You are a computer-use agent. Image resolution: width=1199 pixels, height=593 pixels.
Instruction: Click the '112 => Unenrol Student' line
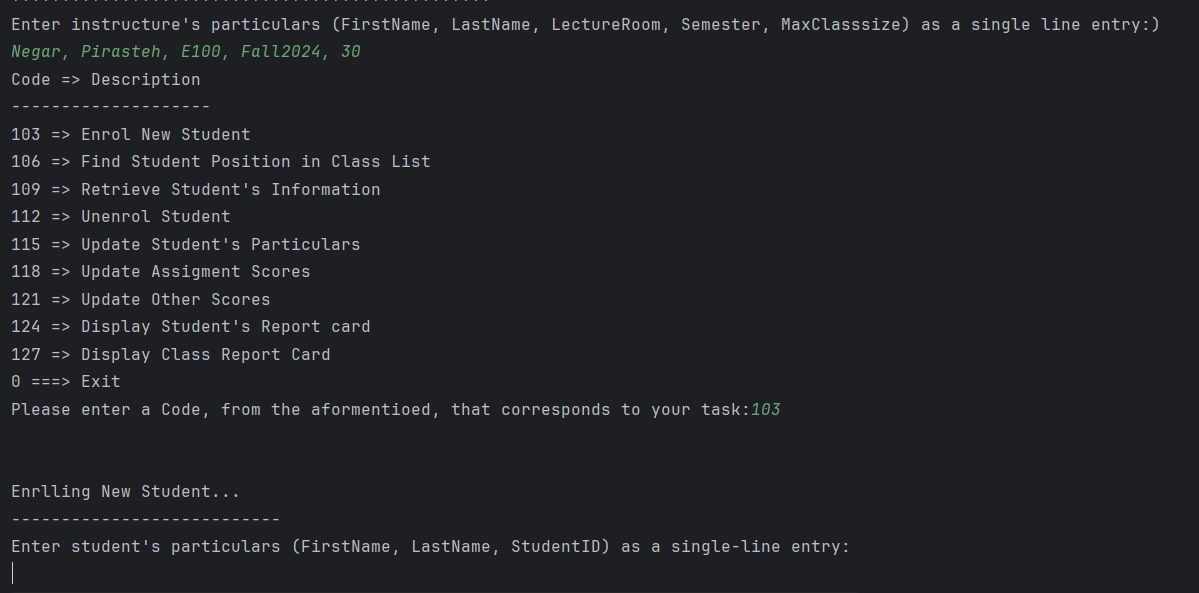point(121,217)
